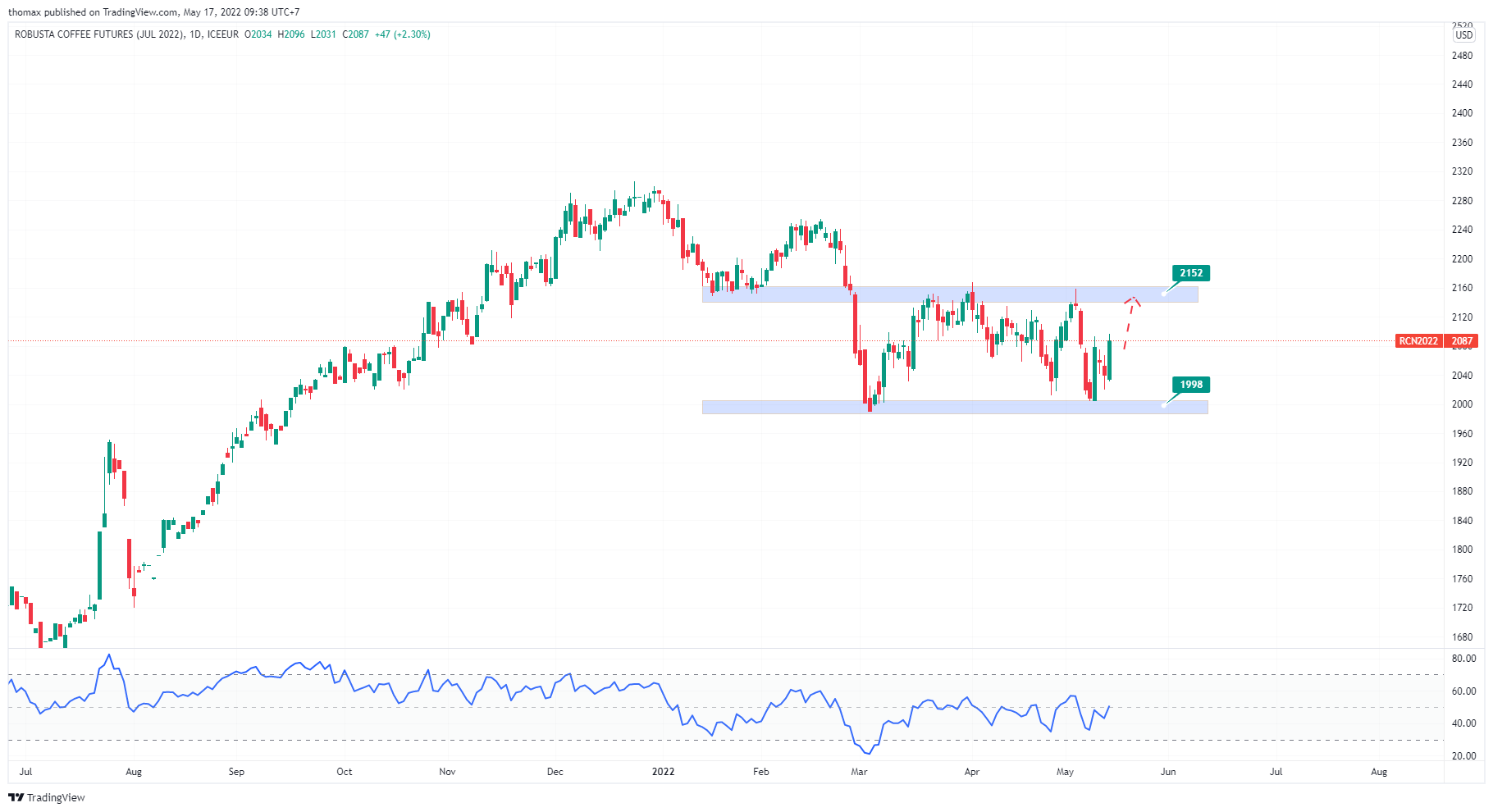The height and width of the screenshot is (812, 1493).
Task: Click the 2022 label on time axis
Action: [x=663, y=772]
